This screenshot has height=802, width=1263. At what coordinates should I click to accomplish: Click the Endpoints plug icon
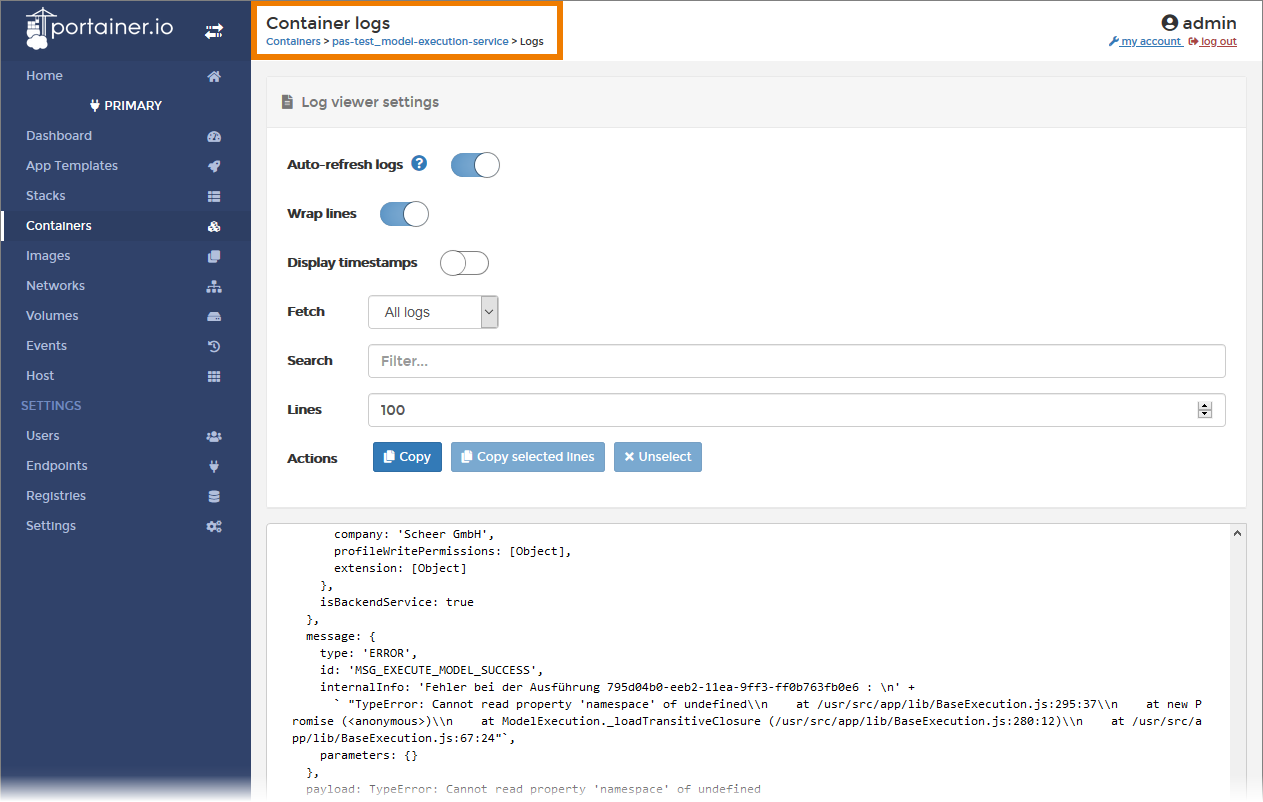tap(214, 466)
